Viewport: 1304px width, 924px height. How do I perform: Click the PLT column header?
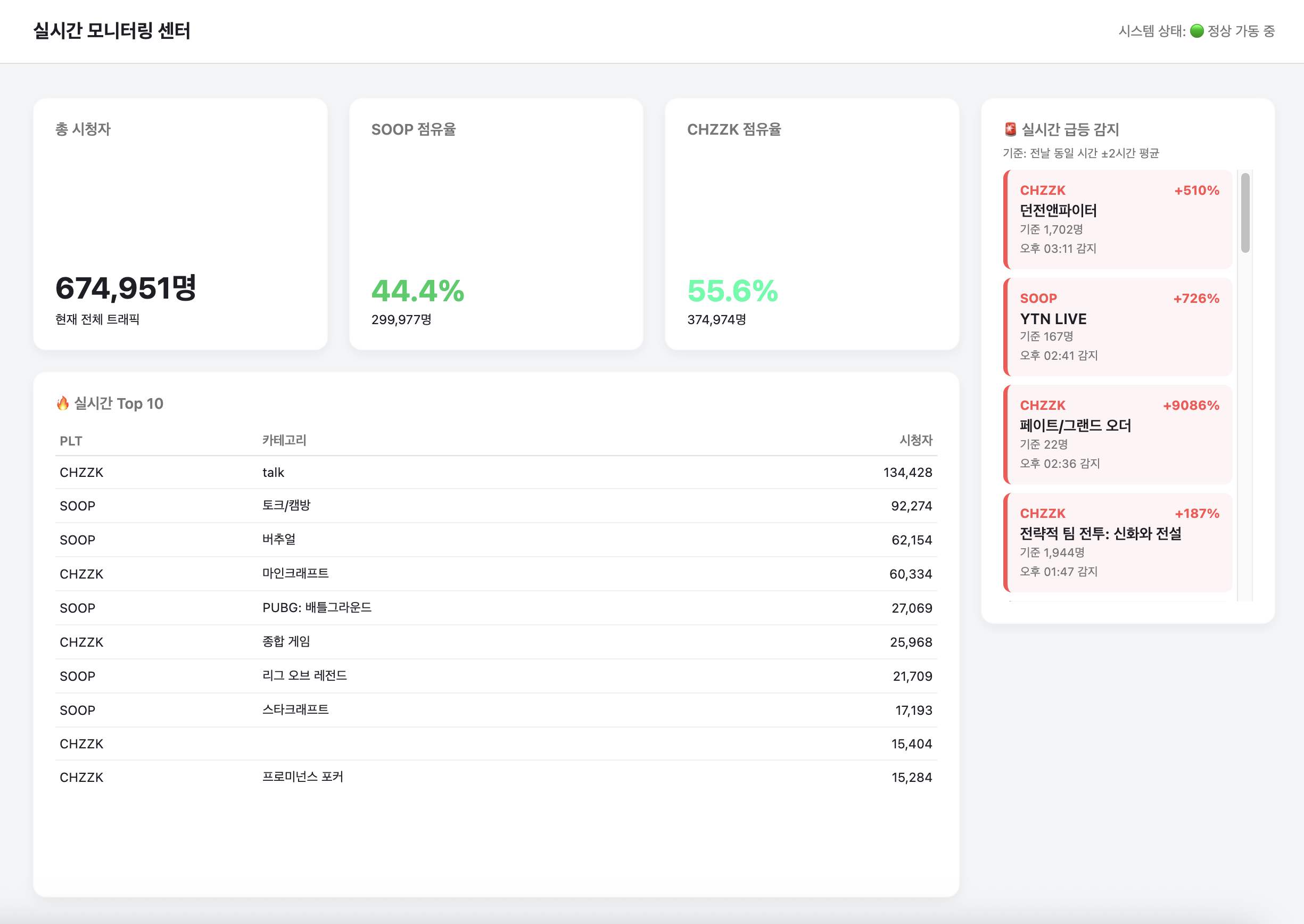(x=71, y=441)
